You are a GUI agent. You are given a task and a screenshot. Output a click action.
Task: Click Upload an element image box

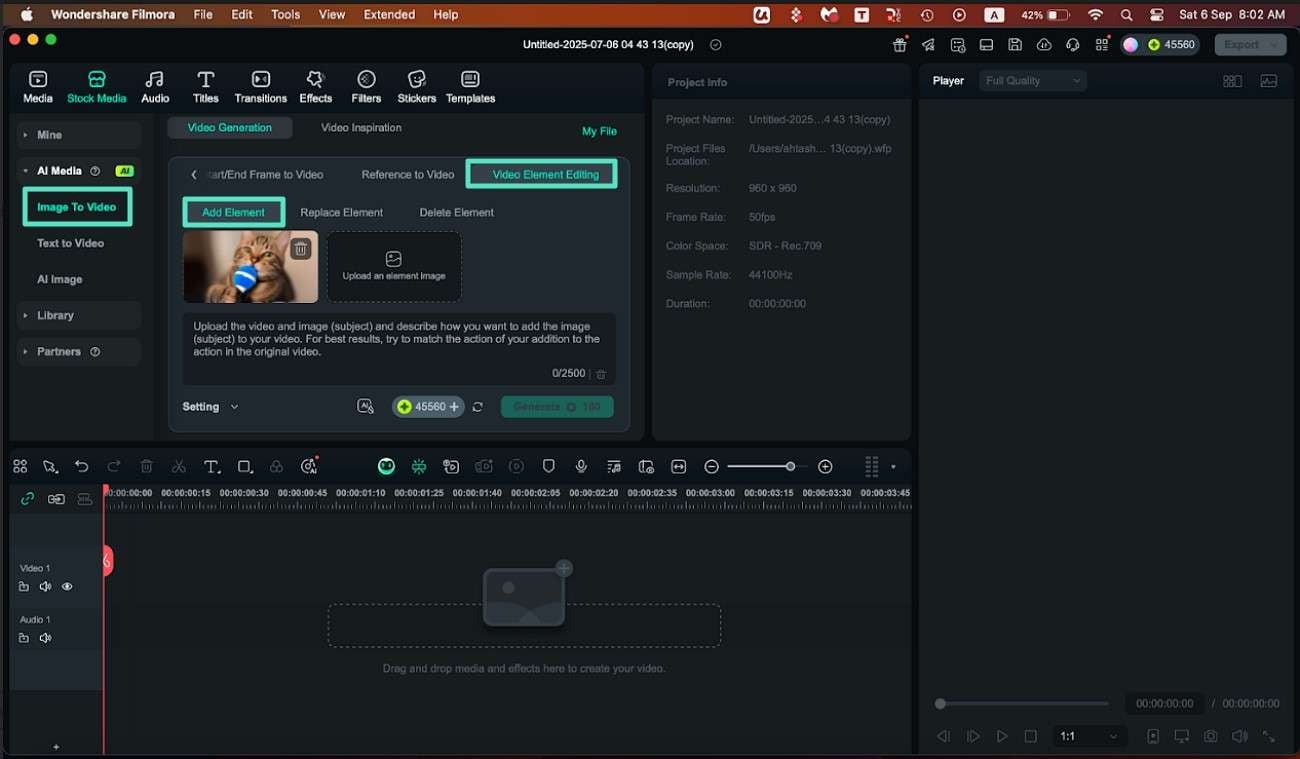point(394,266)
